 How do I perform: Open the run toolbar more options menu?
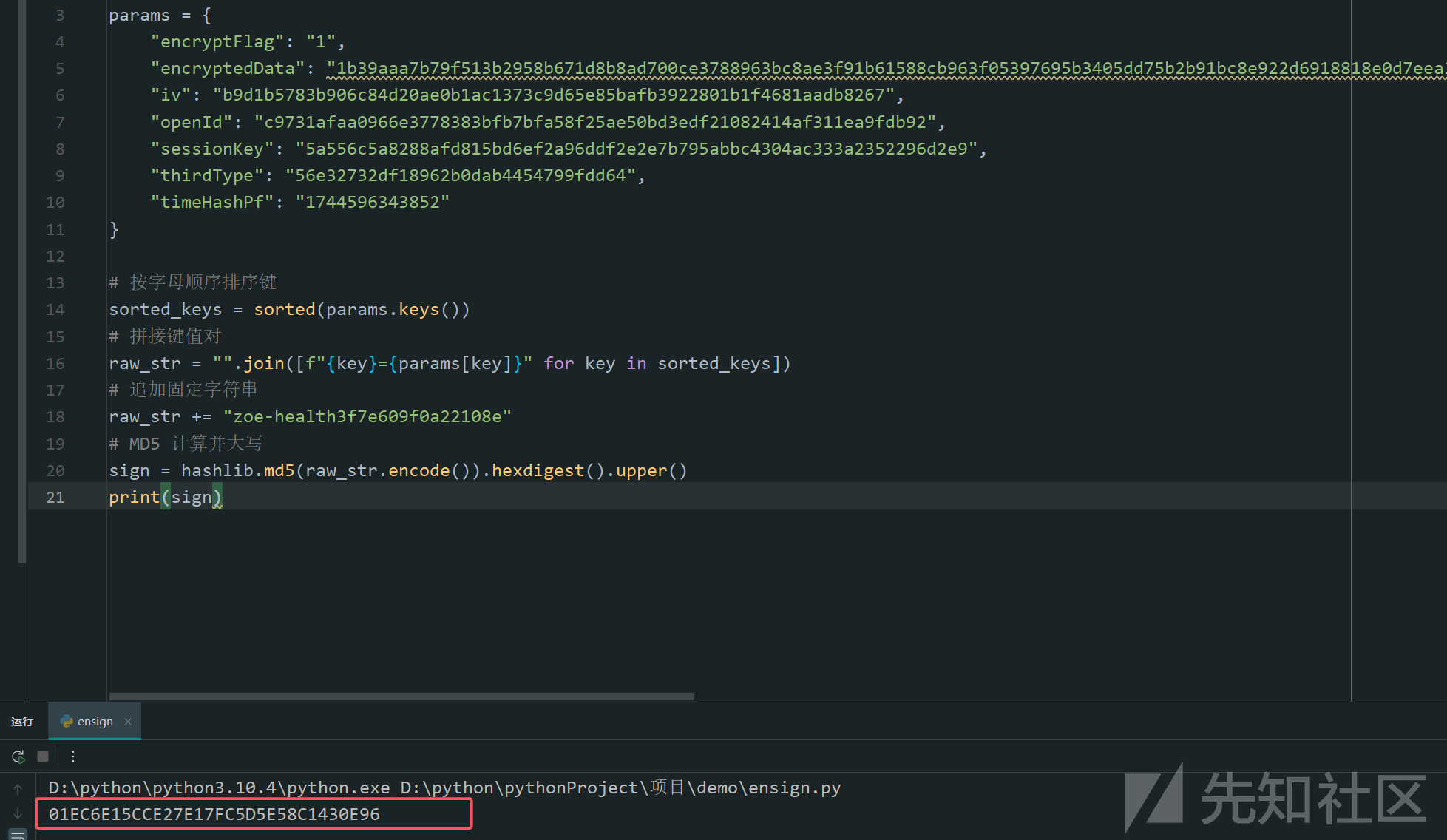[x=72, y=756]
